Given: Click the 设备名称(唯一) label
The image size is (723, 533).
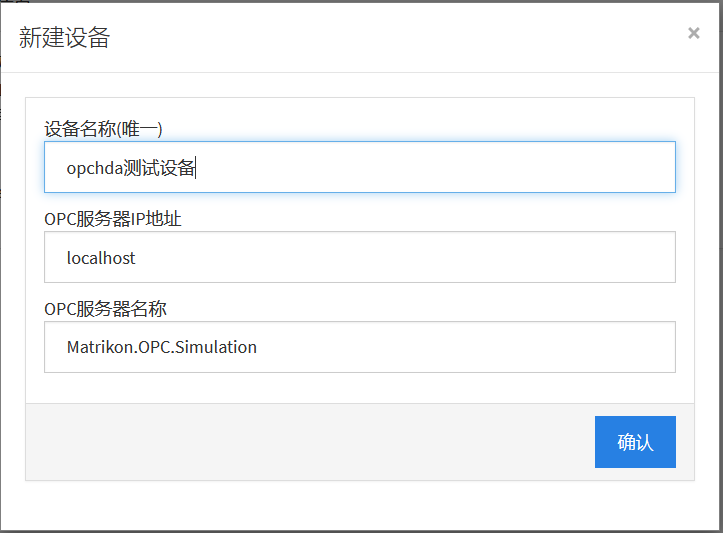Looking at the screenshot, I should coord(103,129).
